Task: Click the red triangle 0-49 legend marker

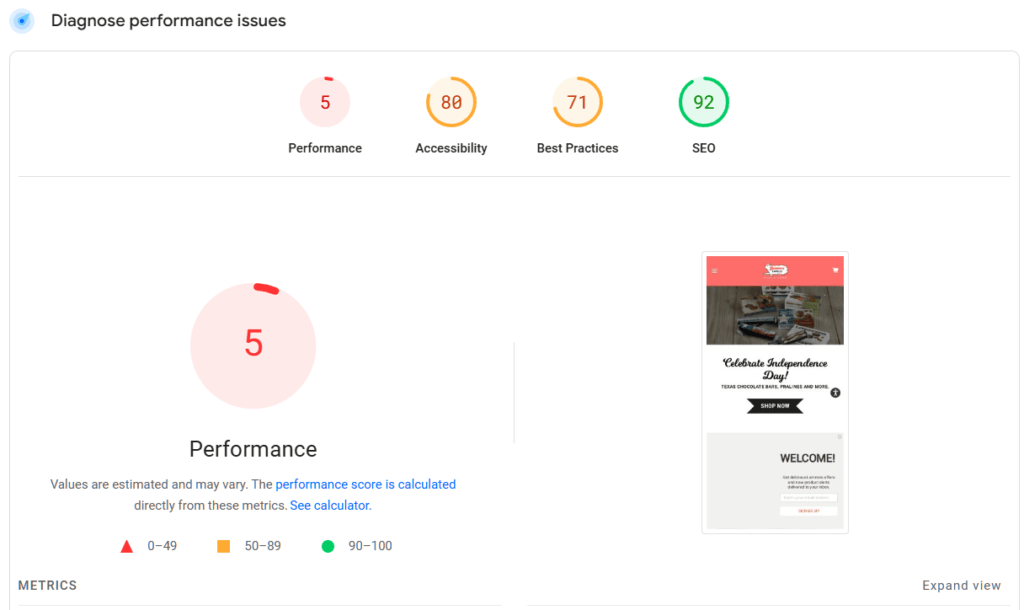Action: click(x=126, y=546)
